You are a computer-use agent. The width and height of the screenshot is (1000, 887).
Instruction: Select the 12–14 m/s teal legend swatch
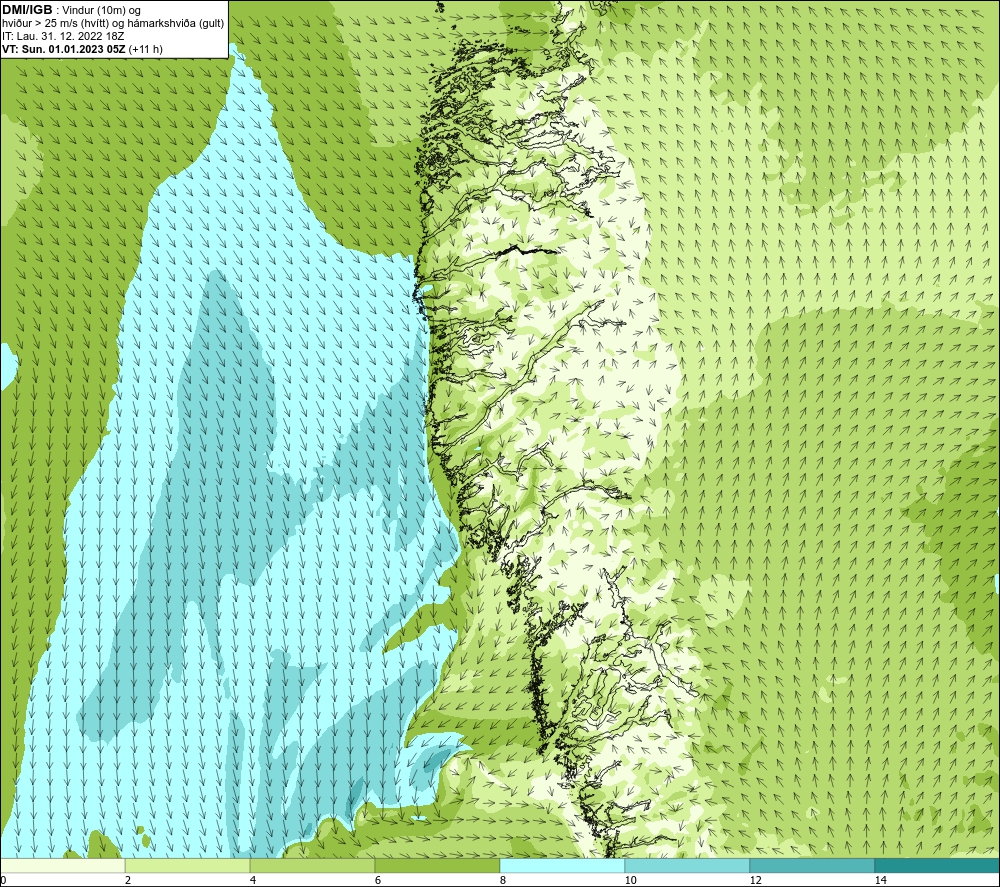point(812,866)
